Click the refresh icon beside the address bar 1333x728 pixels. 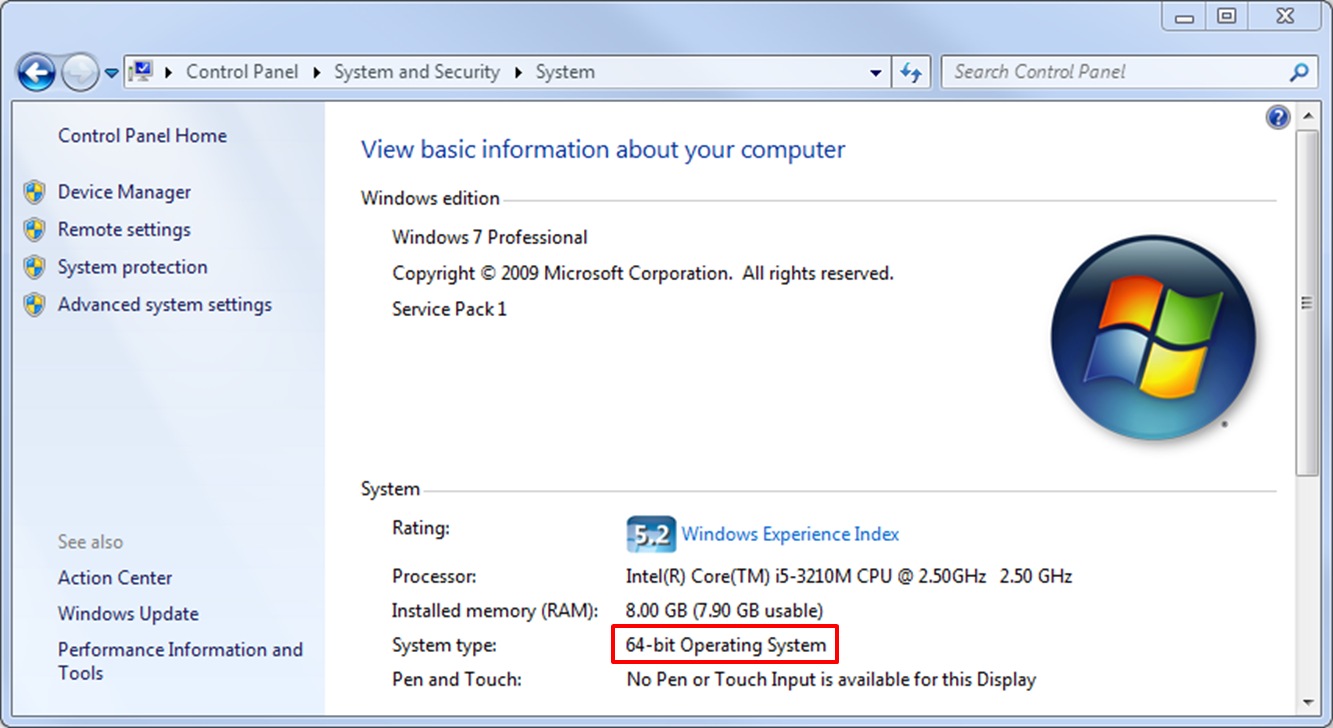(x=910, y=71)
